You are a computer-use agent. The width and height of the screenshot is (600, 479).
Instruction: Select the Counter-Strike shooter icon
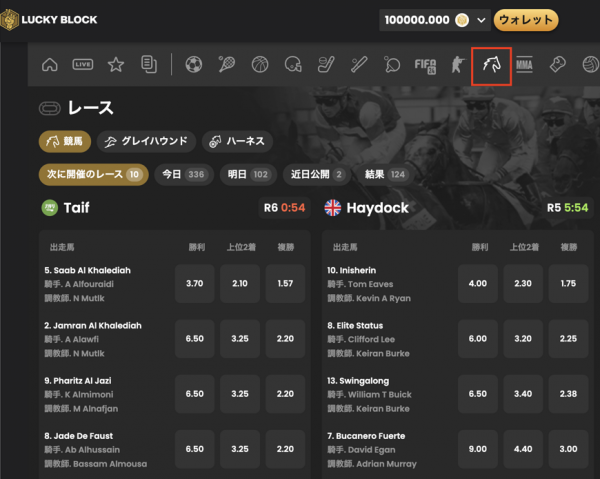[x=458, y=64]
